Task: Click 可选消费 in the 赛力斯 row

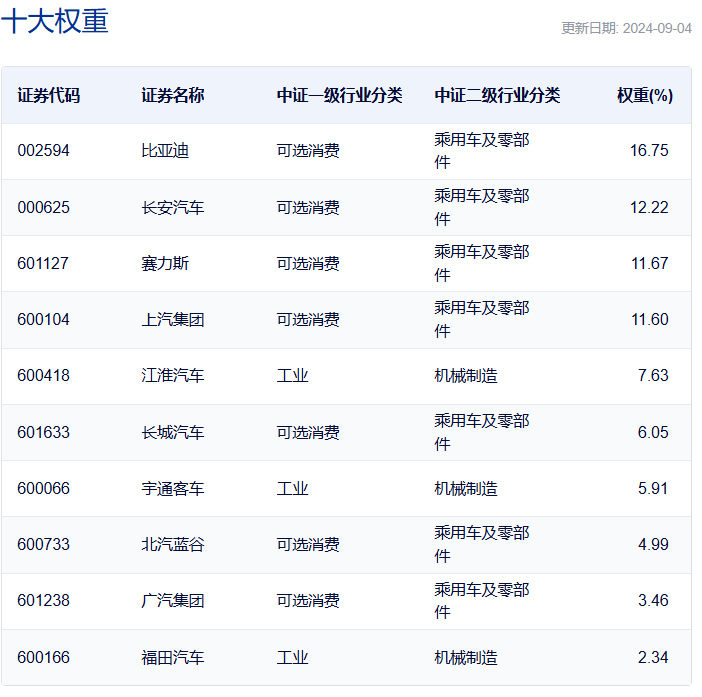Action: (308, 263)
